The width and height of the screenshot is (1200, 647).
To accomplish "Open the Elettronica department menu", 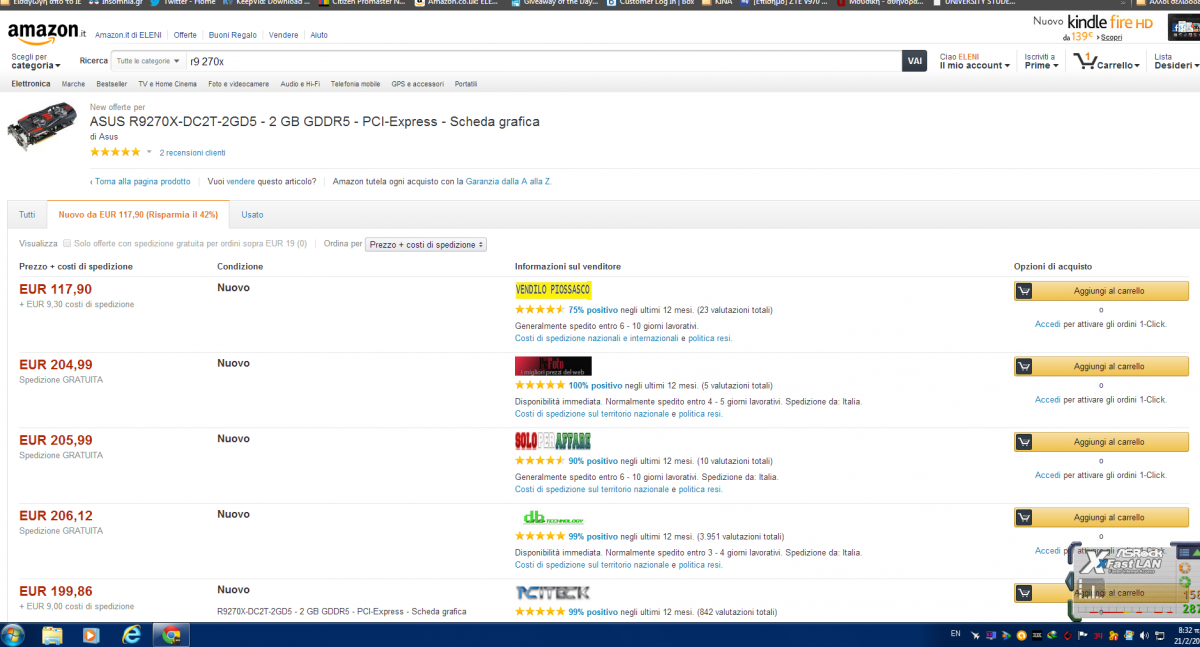I will click(31, 84).
